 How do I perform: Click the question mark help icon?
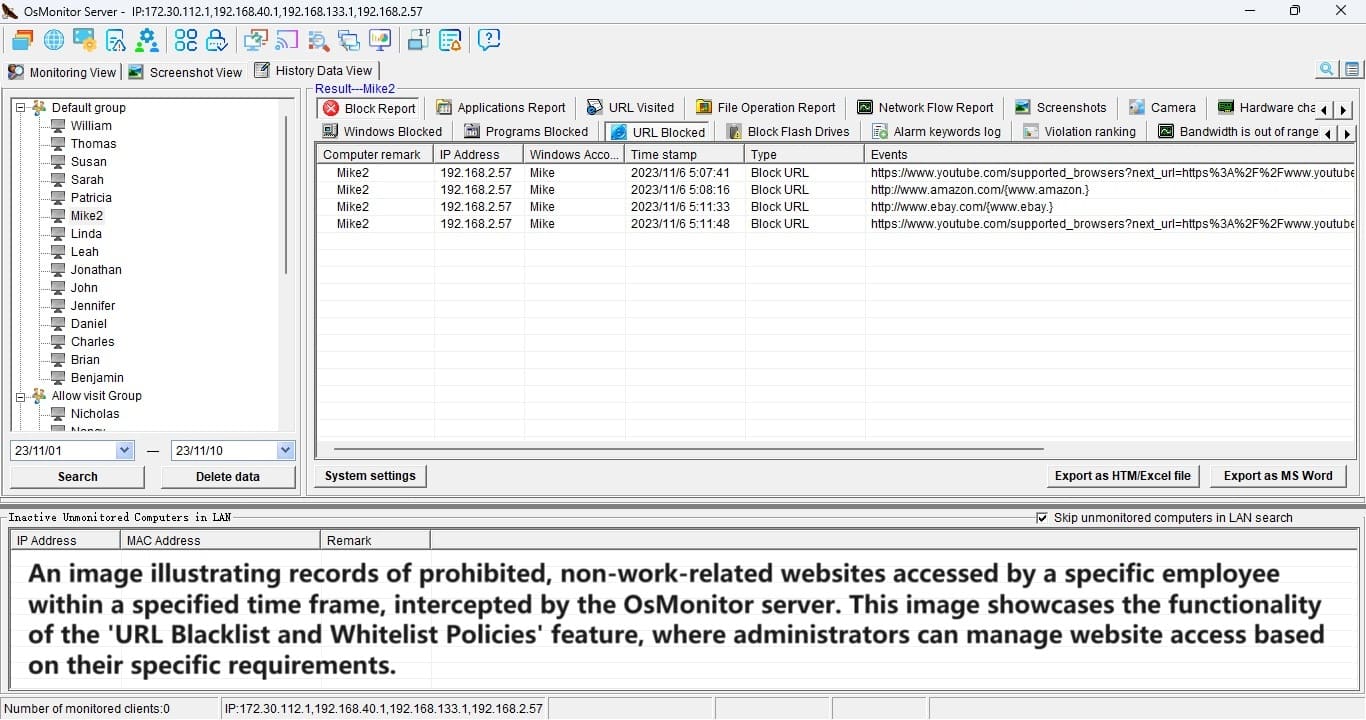489,40
